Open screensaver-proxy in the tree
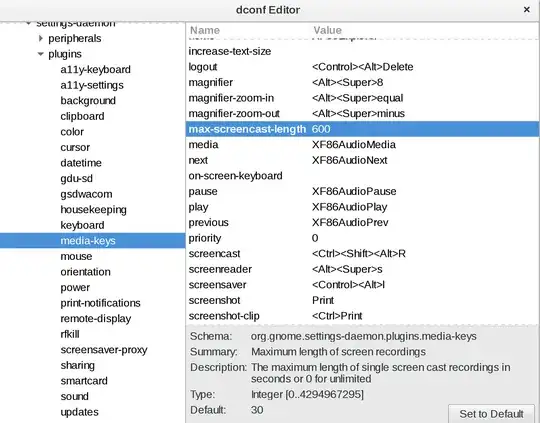 104,350
